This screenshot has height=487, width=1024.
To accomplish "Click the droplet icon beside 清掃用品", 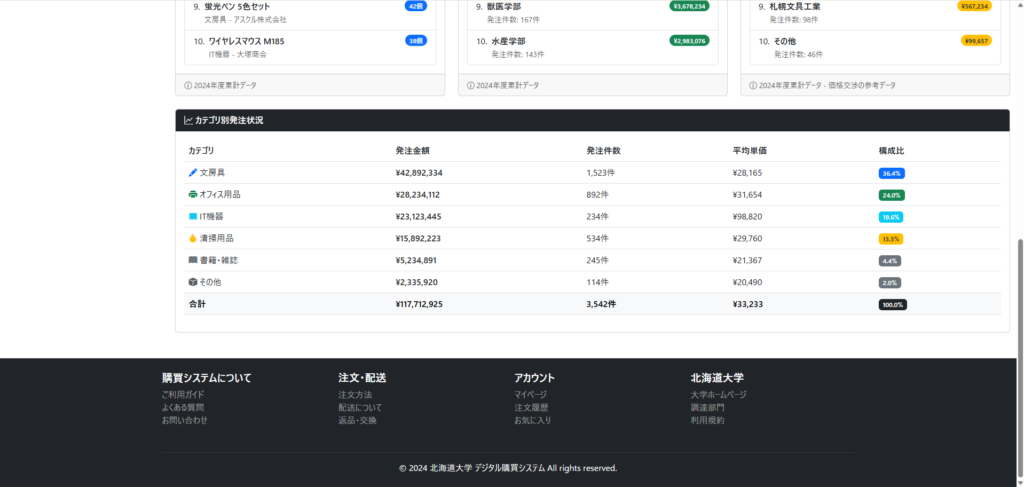I will 193,239.
